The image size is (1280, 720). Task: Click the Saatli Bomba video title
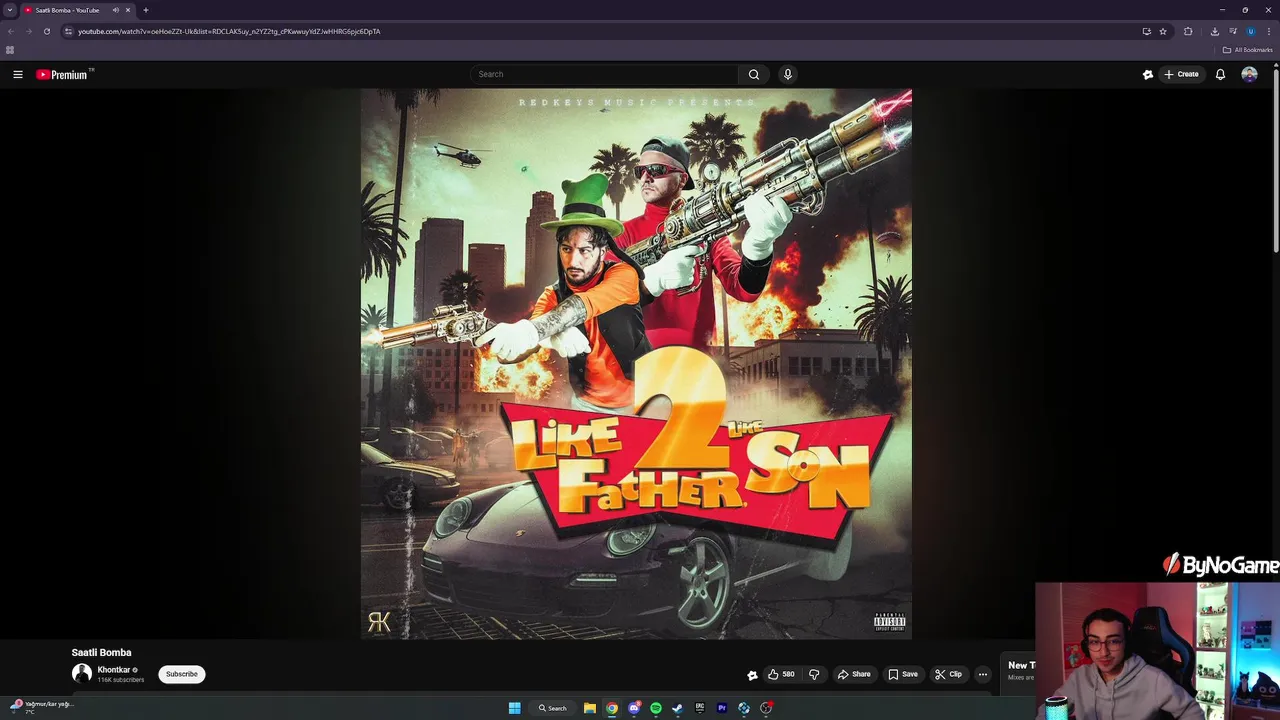pos(101,652)
